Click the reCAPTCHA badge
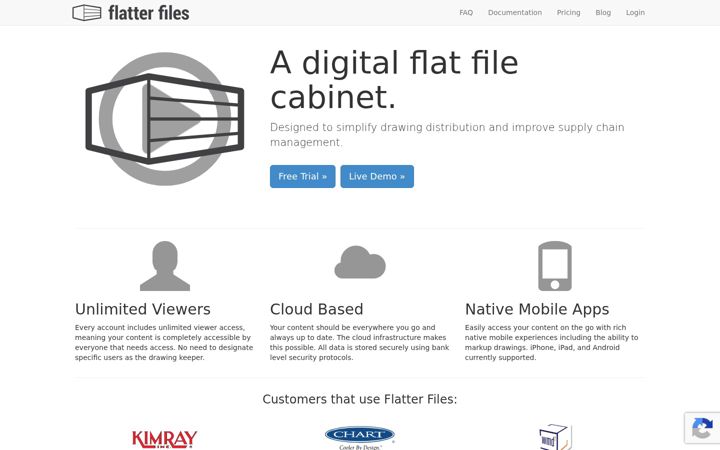Viewport: 720px width, 450px height. 702,428
